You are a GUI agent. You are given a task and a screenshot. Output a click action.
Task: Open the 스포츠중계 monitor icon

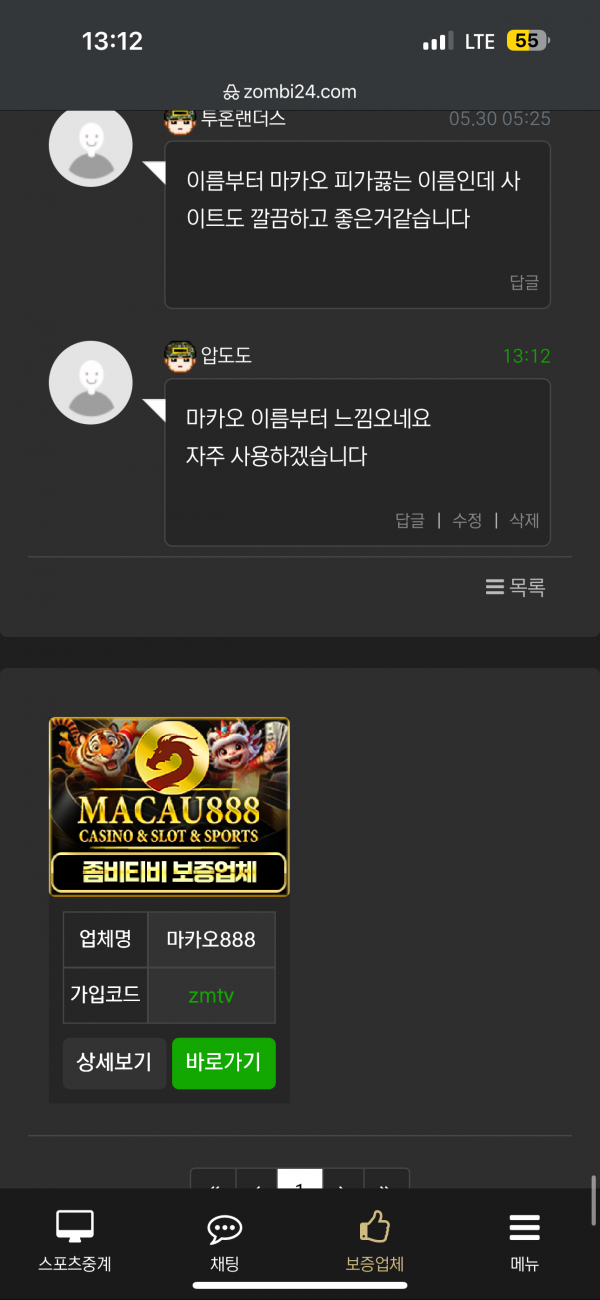click(x=75, y=1227)
